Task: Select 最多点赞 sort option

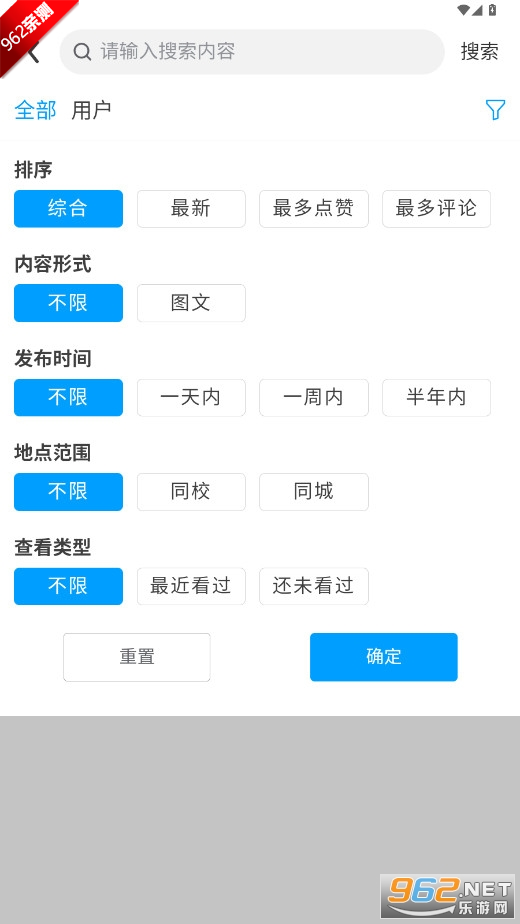Action: click(x=314, y=209)
